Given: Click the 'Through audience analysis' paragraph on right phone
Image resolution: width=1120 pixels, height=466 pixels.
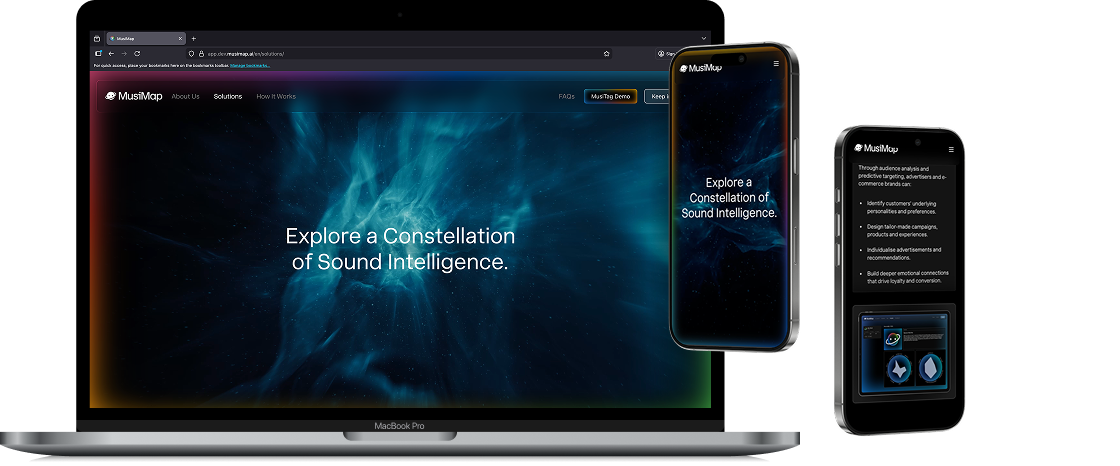Looking at the screenshot, I should click(902, 177).
